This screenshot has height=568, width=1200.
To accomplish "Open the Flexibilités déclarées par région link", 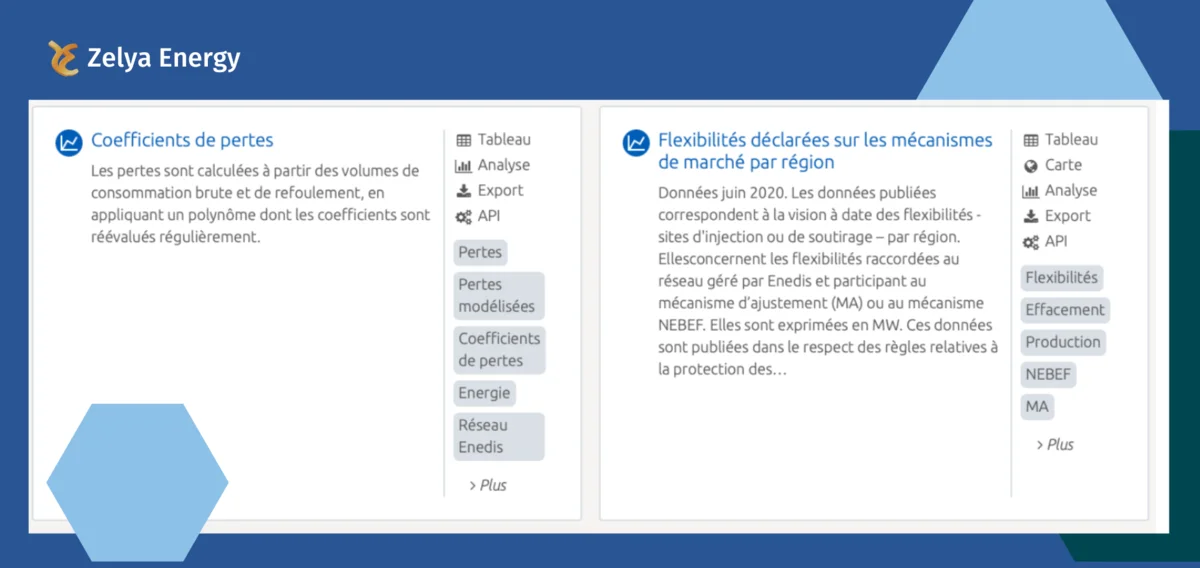I will 824,151.
